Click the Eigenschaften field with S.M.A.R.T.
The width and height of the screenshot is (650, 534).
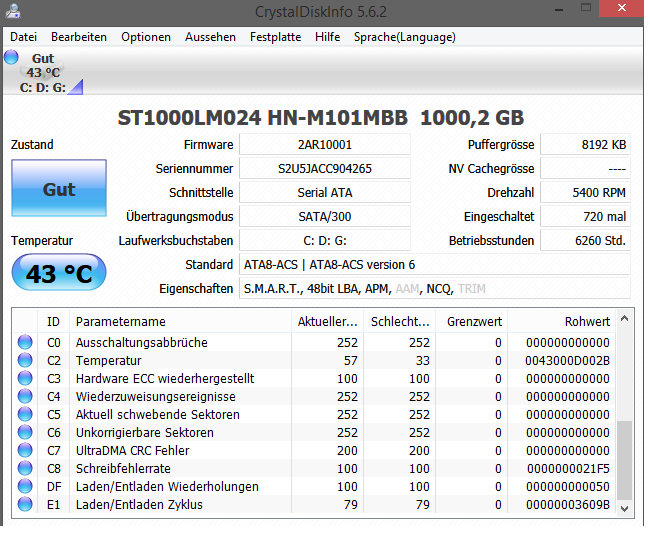pos(435,289)
